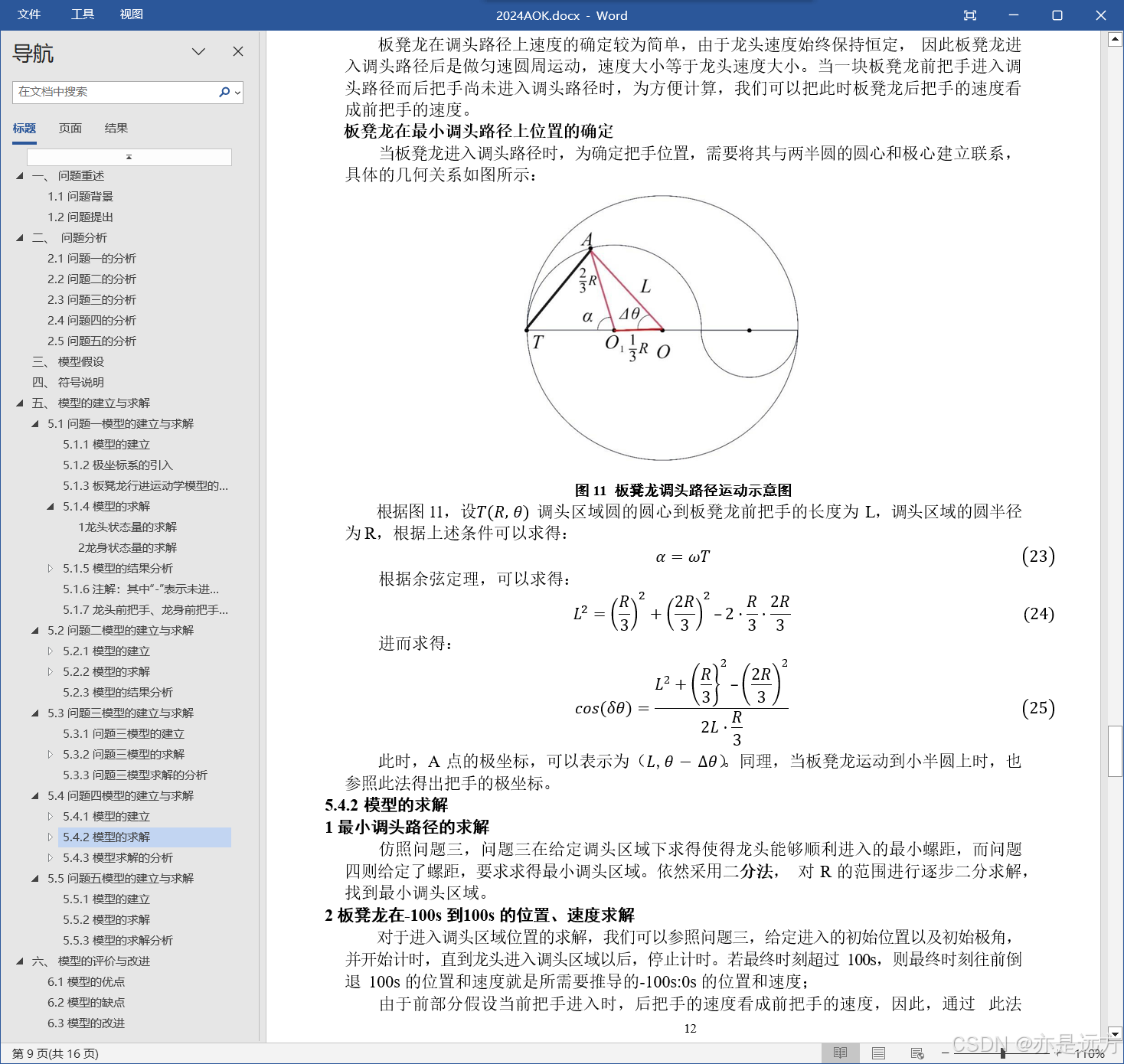Image resolution: width=1124 pixels, height=1064 pixels.
Task: Click the jump-to-top bar in headings list
Action: (129, 157)
